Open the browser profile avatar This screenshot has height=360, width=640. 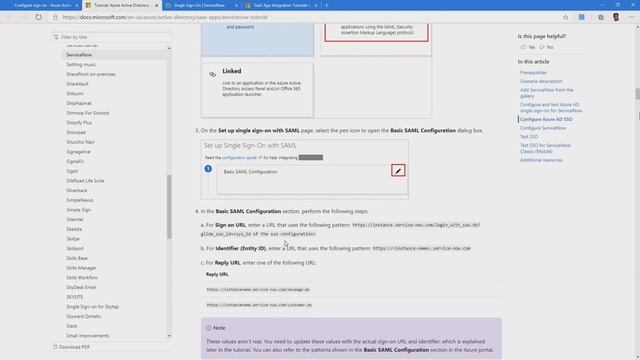(x=616, y=17)
